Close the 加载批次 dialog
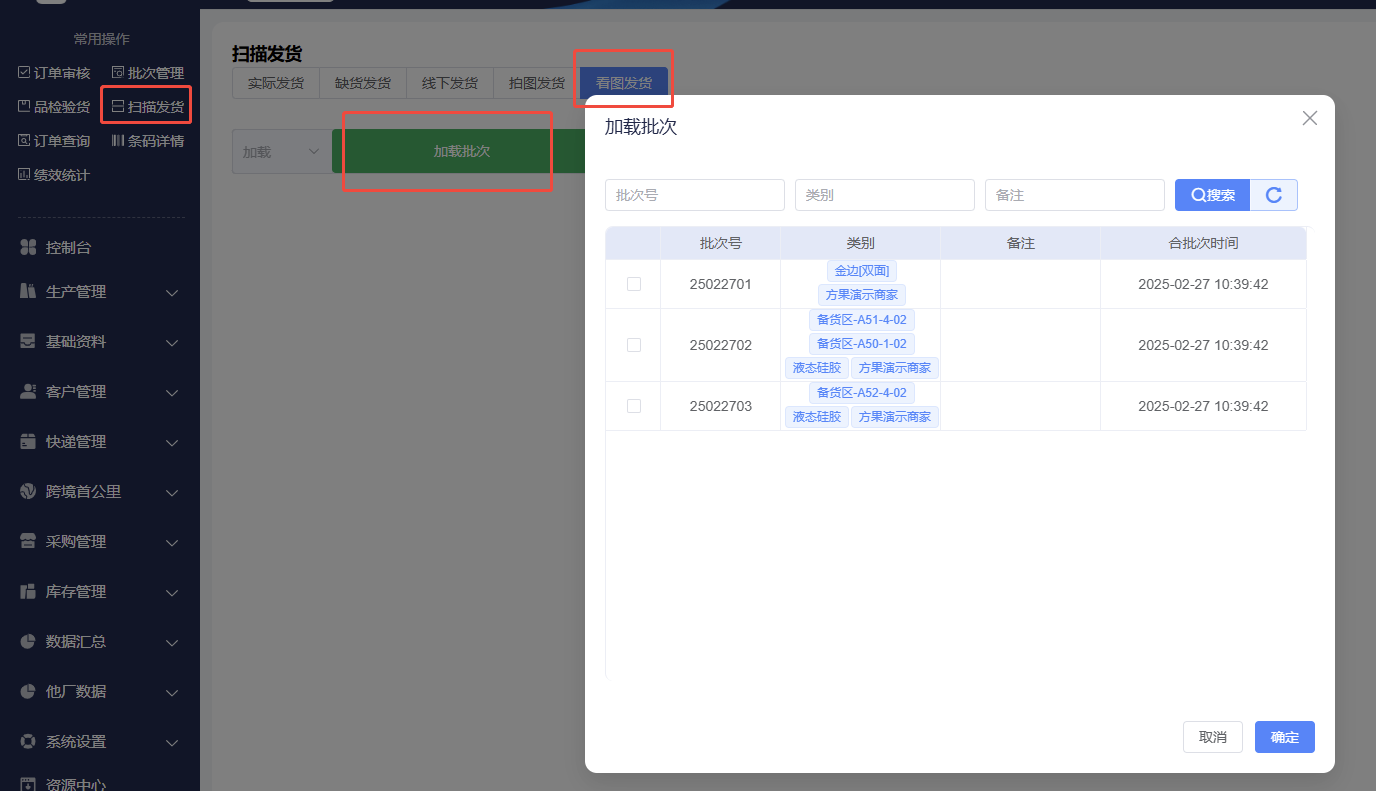 click(x=1310, y=118)
